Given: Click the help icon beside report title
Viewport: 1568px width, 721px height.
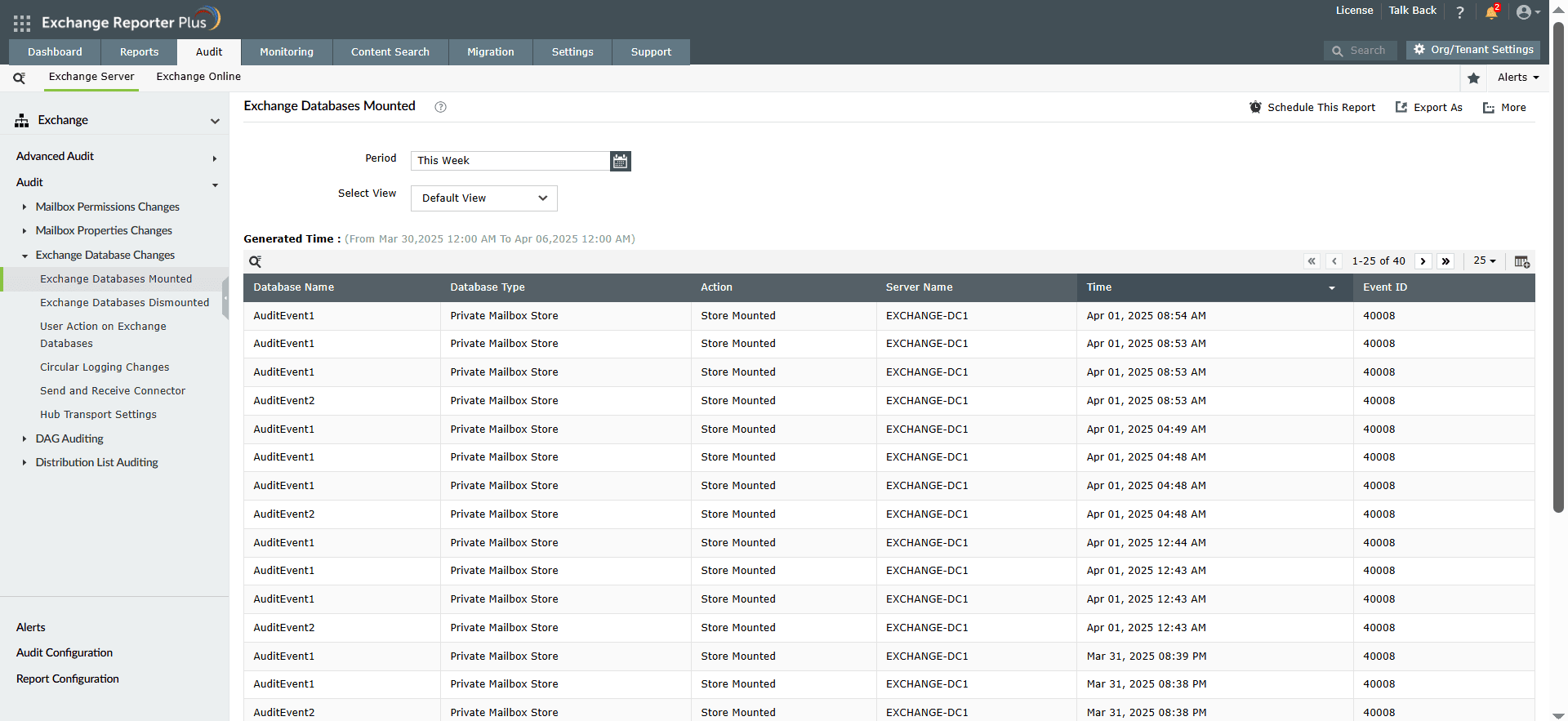Looking at the screenshot, I should click(441, 107).
